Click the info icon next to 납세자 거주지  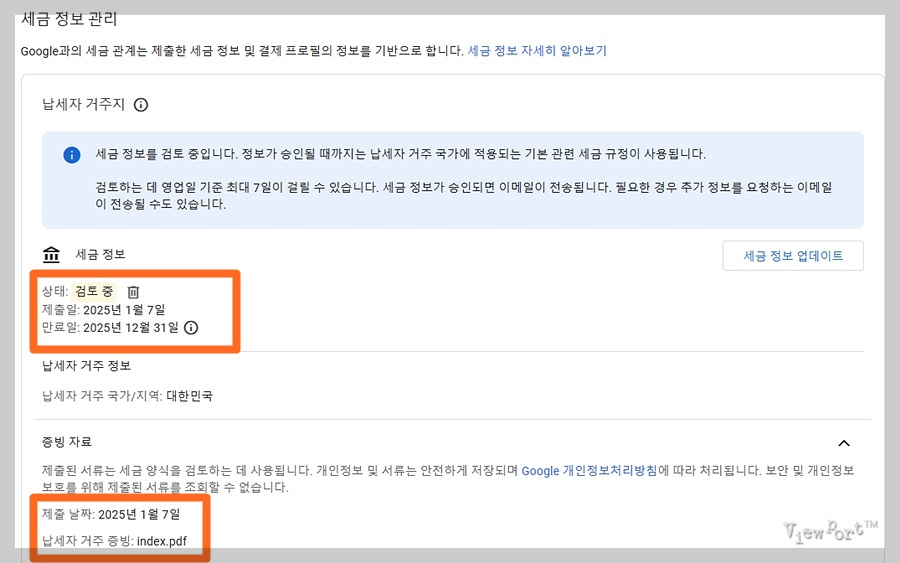pyautogui.click(x=141, y=105)
